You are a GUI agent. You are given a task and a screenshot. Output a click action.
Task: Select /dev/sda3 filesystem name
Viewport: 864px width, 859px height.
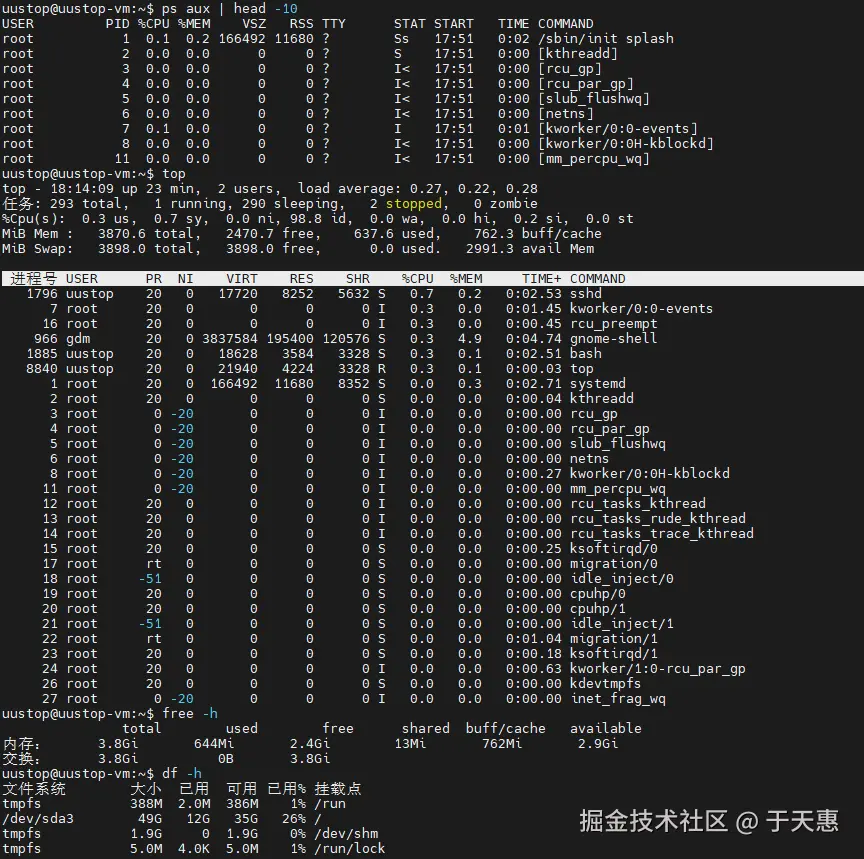[37, 819]
